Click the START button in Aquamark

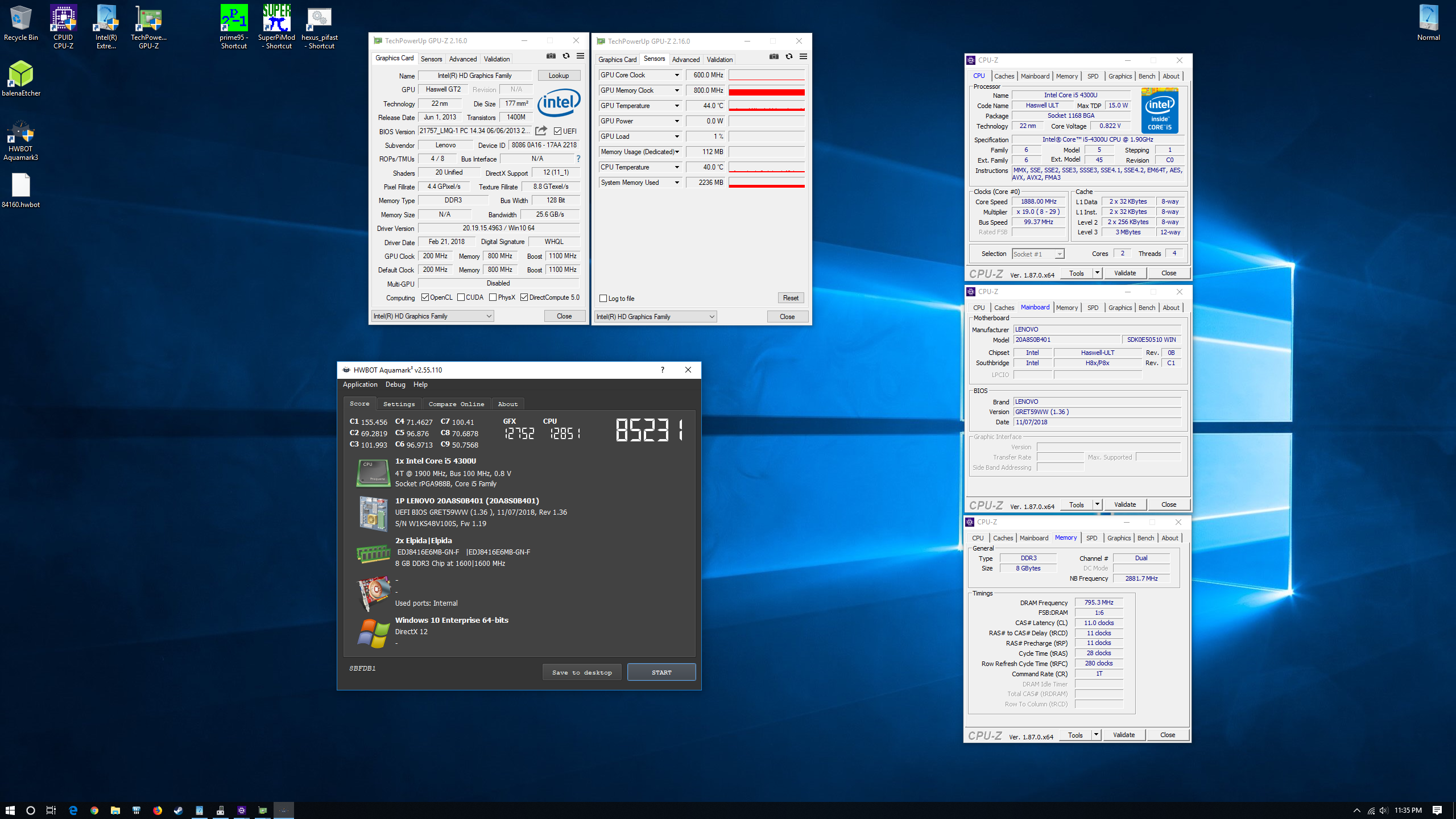[x=661, y=672]
